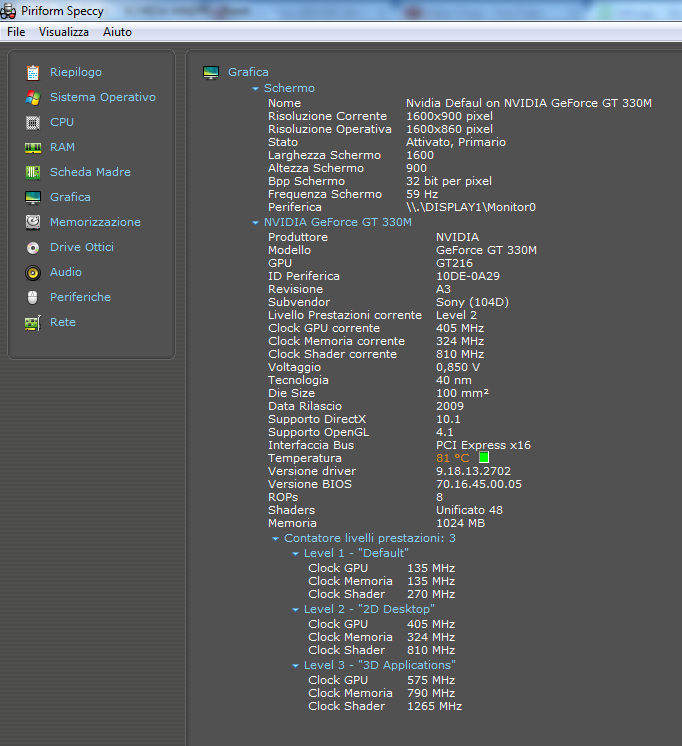The image size is (682, 746).
Task: Click the Revisione A3 value
Action: click(x=443, y=289)
